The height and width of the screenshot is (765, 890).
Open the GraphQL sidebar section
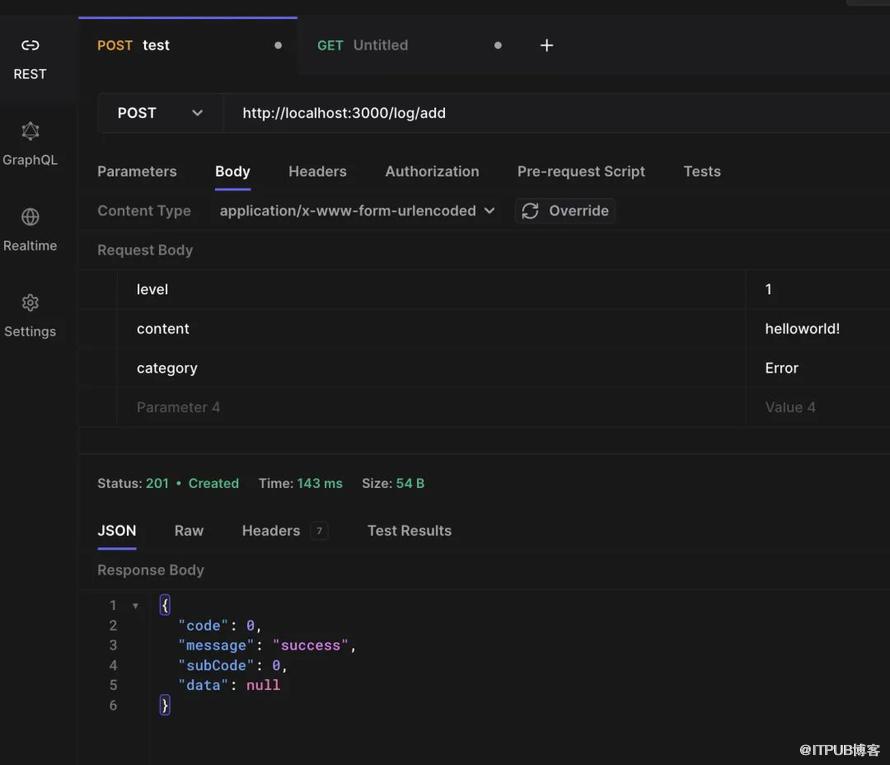(30, 143)
